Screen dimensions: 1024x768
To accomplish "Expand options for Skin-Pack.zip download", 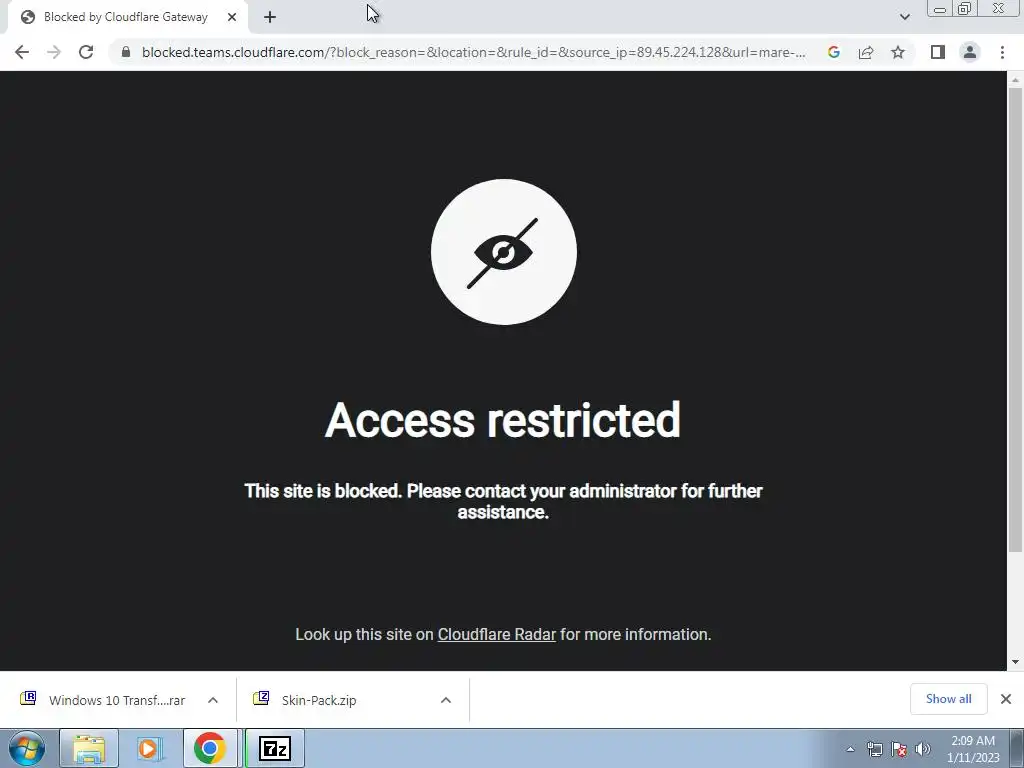I will (x=446, y=700).
